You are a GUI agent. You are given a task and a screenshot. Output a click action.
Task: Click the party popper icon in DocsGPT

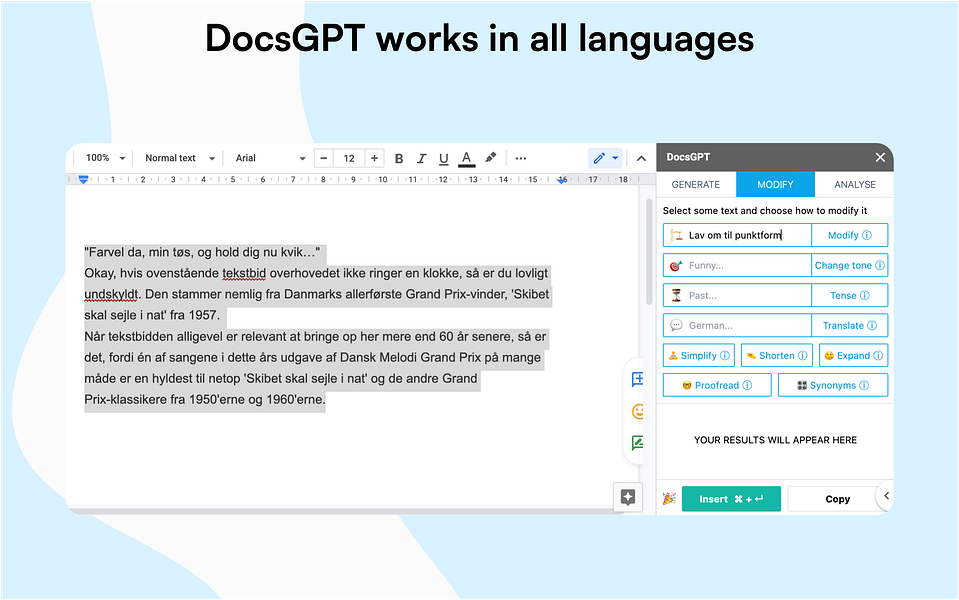pyautogui.click(x=668, y=497)
